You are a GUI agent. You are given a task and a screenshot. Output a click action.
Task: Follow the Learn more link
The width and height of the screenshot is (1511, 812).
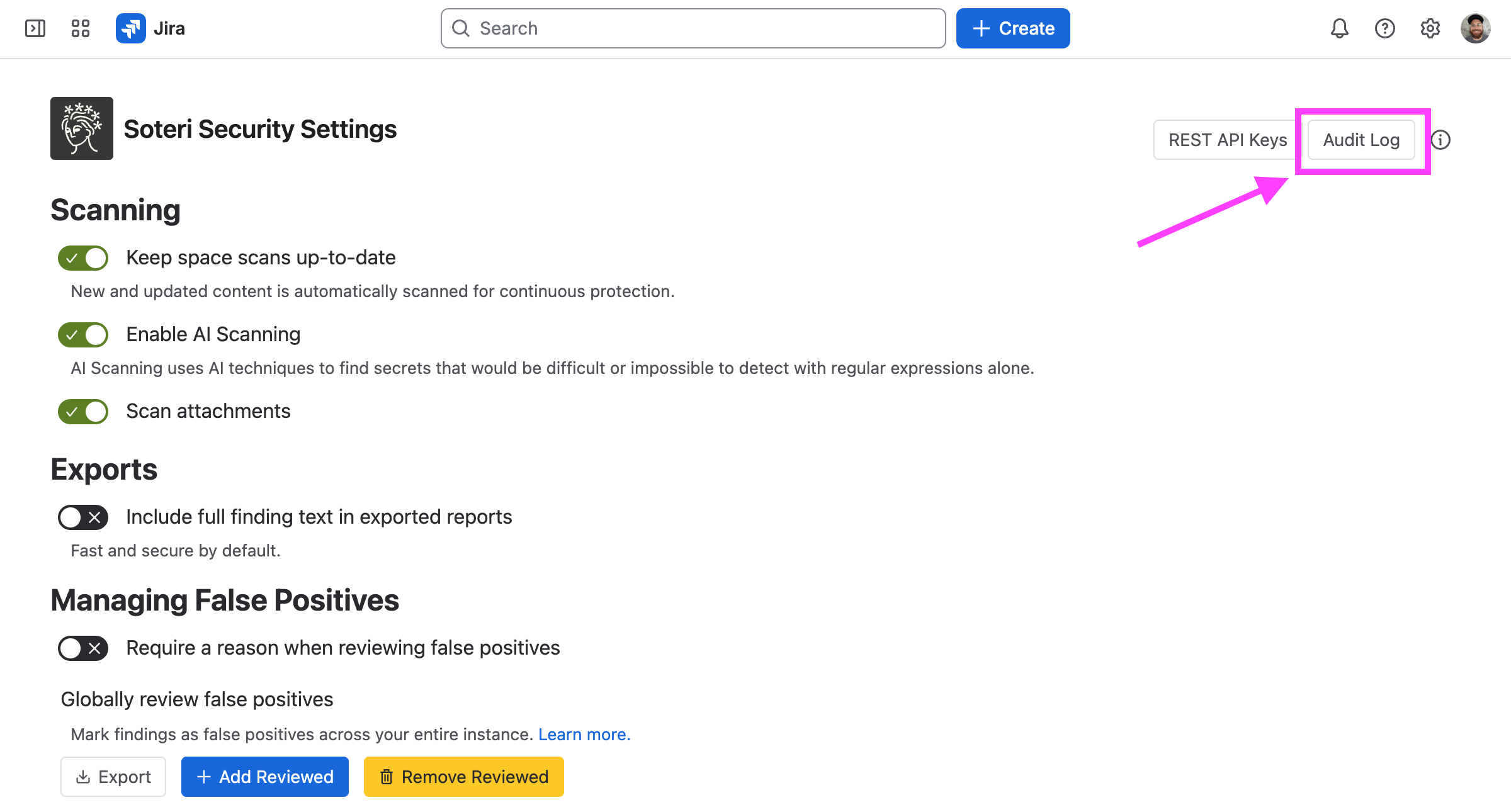tap(584, 735)
